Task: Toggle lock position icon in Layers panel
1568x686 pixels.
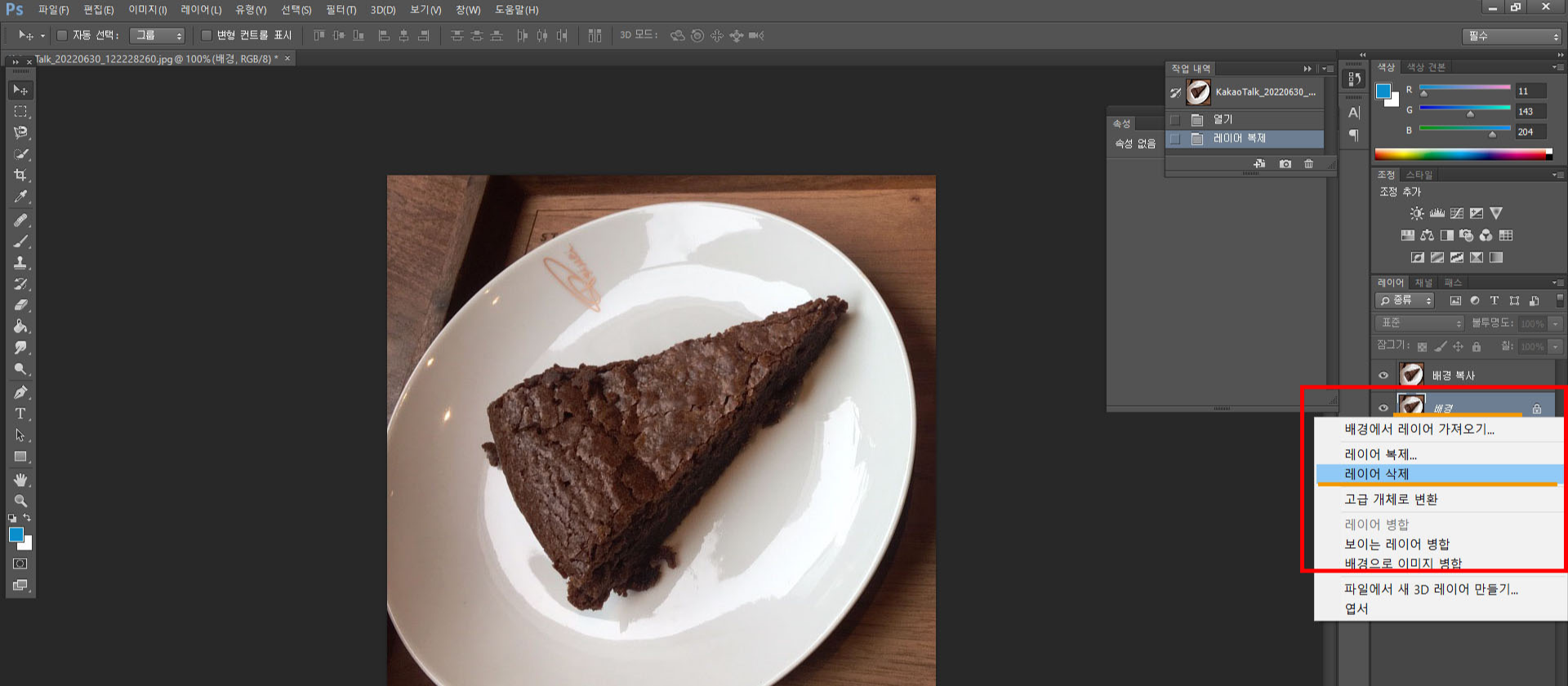Action: (1459, 347)
